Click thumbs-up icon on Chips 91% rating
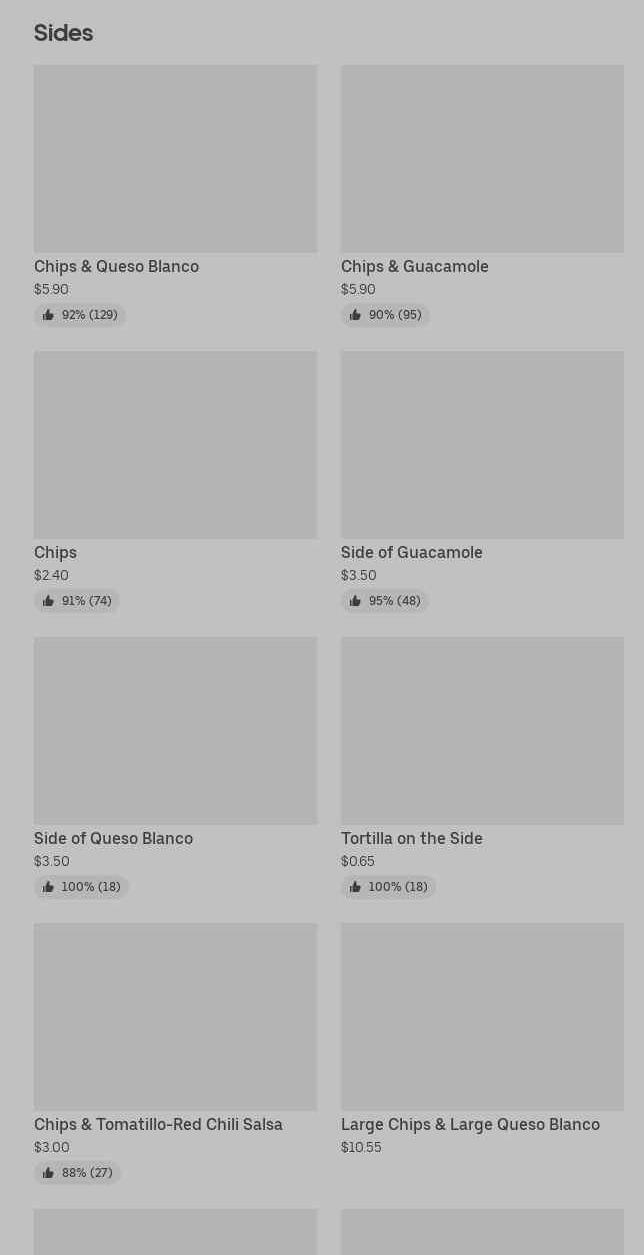The width and height of the screenshot is (644, 1255). pyautogui.click(x=48, y=601)
